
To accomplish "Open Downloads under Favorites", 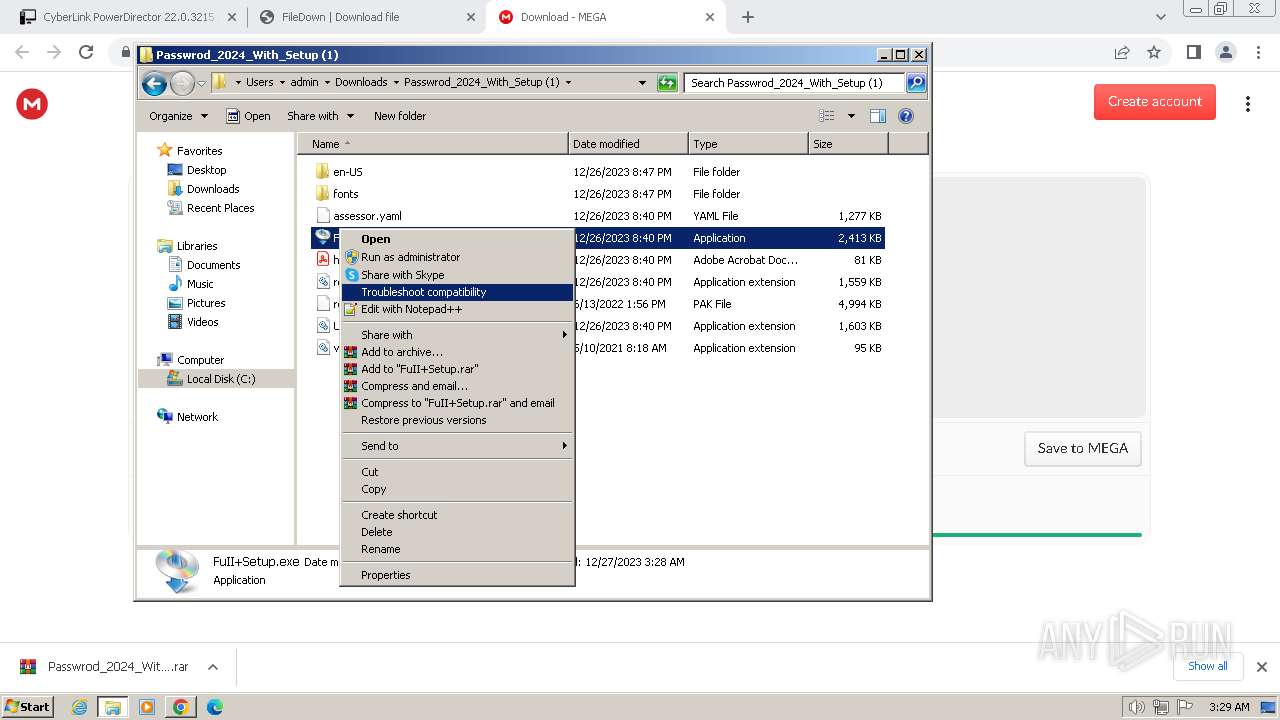I will point(213,189).
